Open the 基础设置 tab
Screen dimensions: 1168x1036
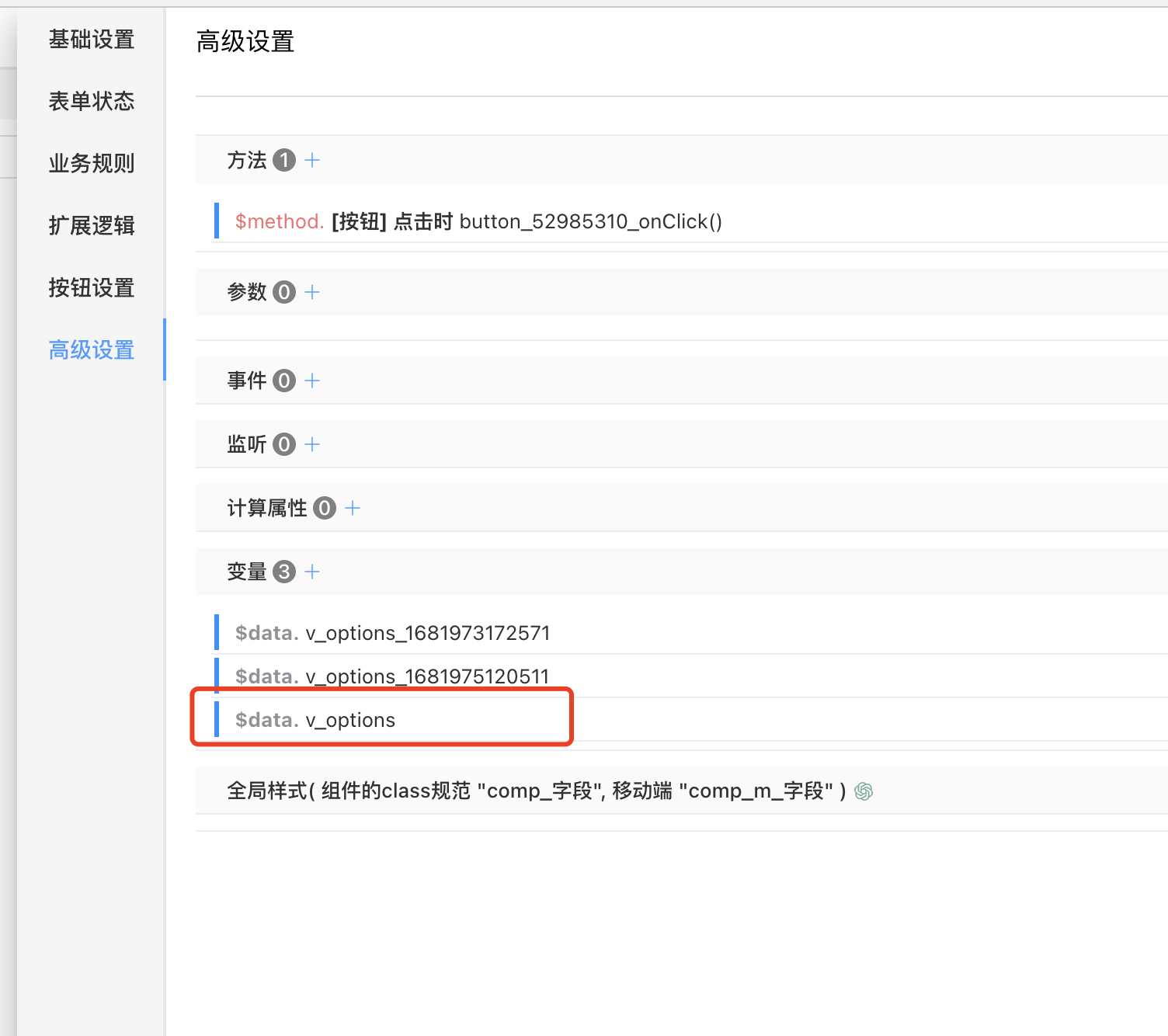click(92, 39)
